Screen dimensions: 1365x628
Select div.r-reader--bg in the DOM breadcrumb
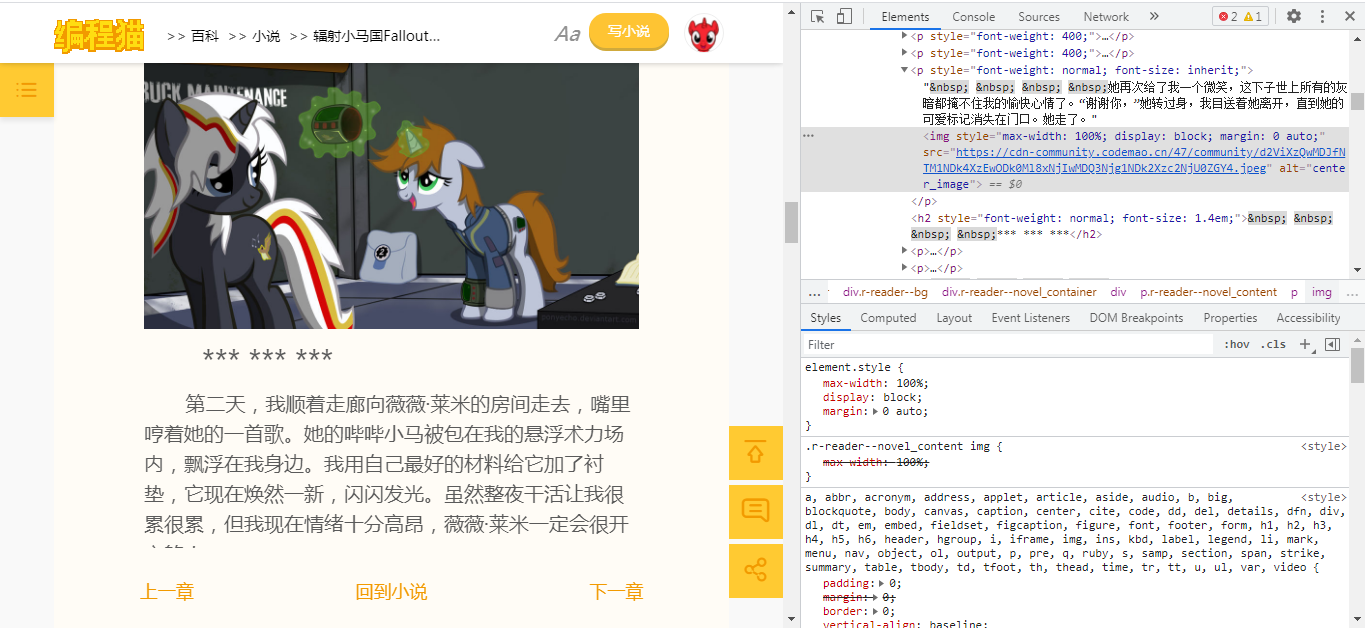point(885,292)
